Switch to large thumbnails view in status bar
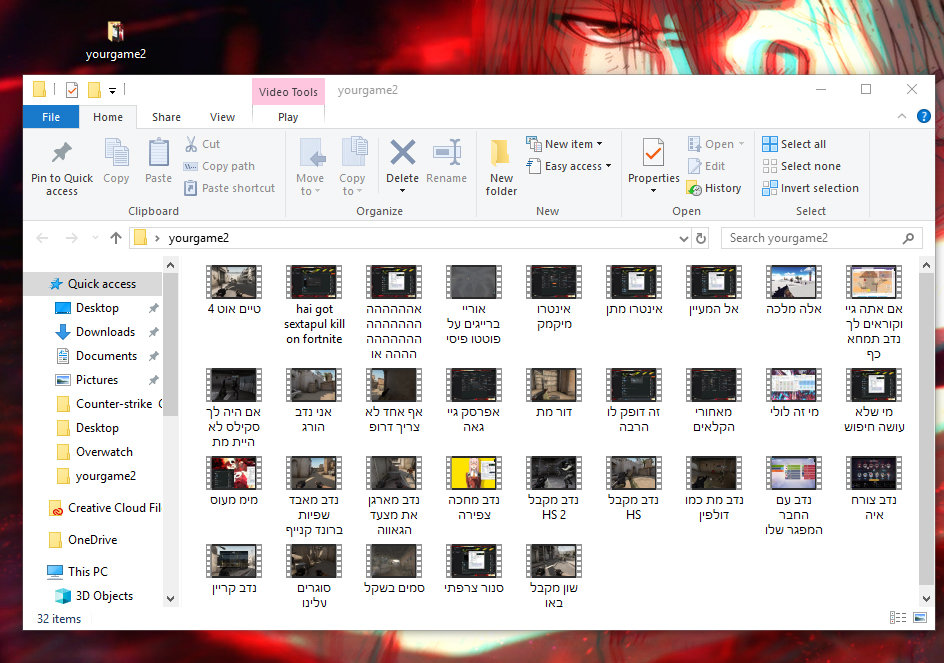 click(920, 617)
